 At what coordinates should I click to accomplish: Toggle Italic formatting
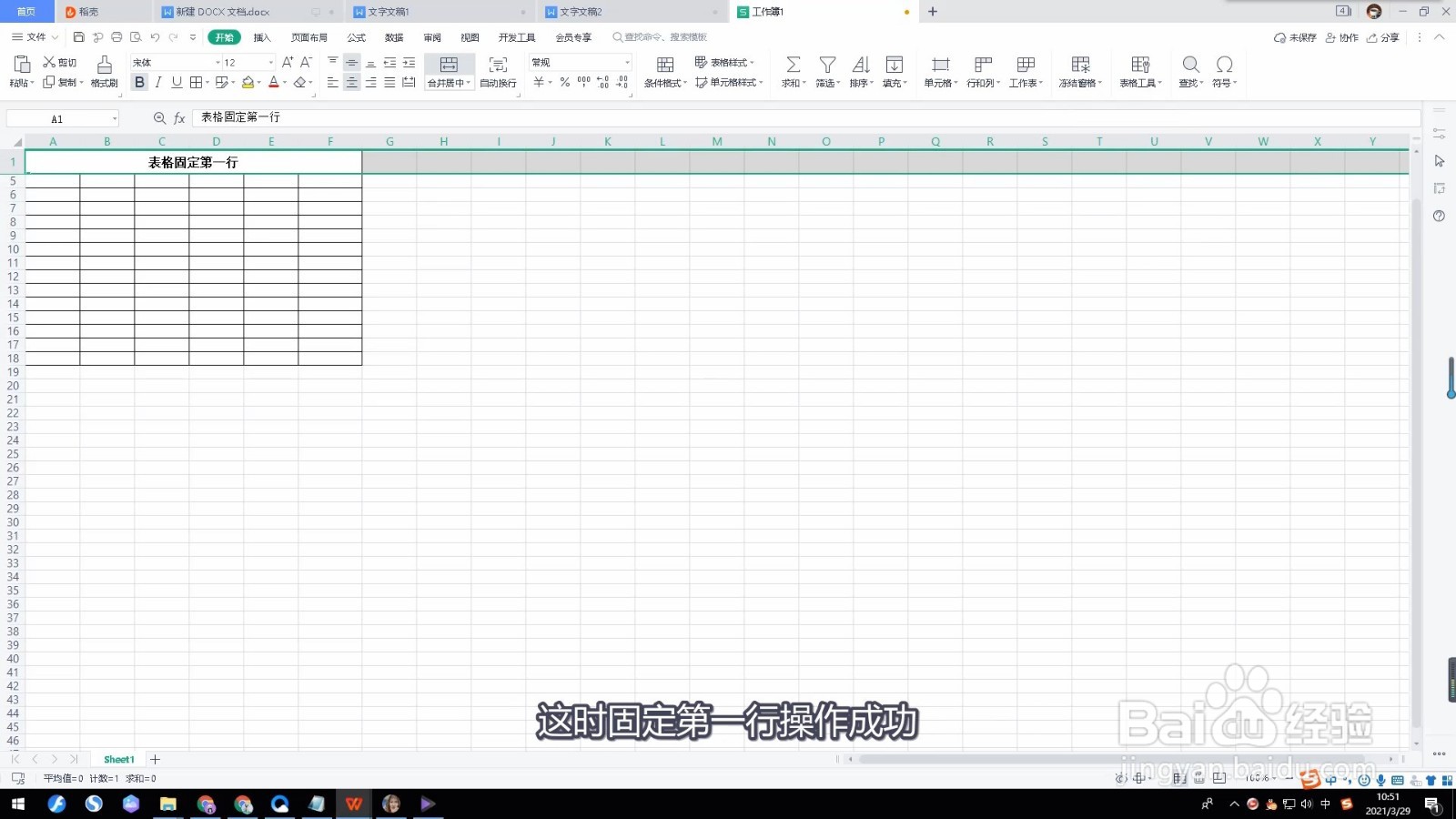(x=158, y=83)
